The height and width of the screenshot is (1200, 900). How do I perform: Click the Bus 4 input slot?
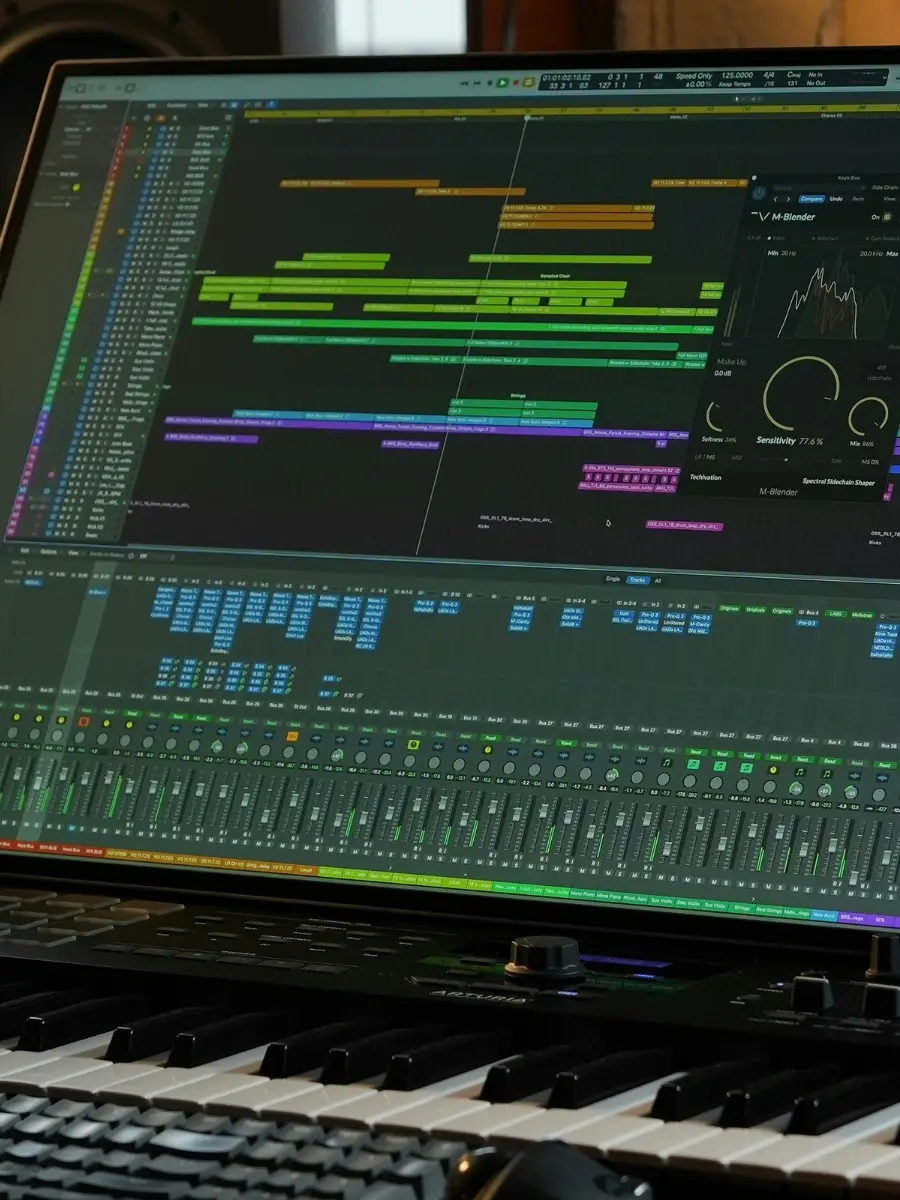coord(809,612)
